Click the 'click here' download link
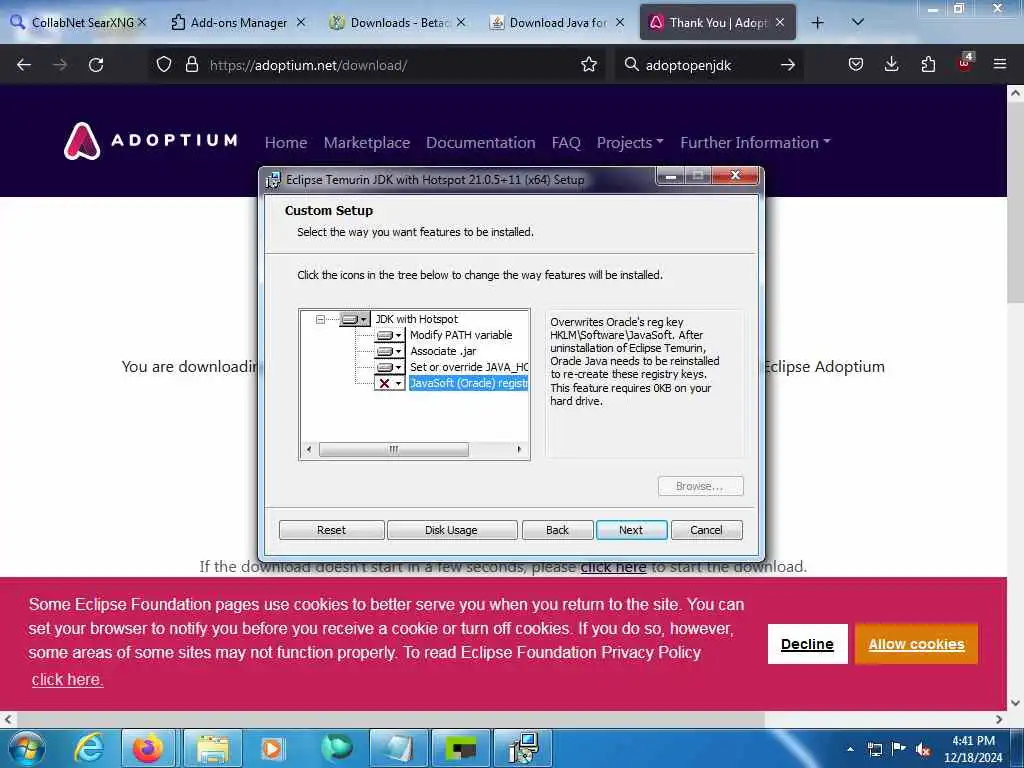1024x768 pixels. tap(613, 567)
